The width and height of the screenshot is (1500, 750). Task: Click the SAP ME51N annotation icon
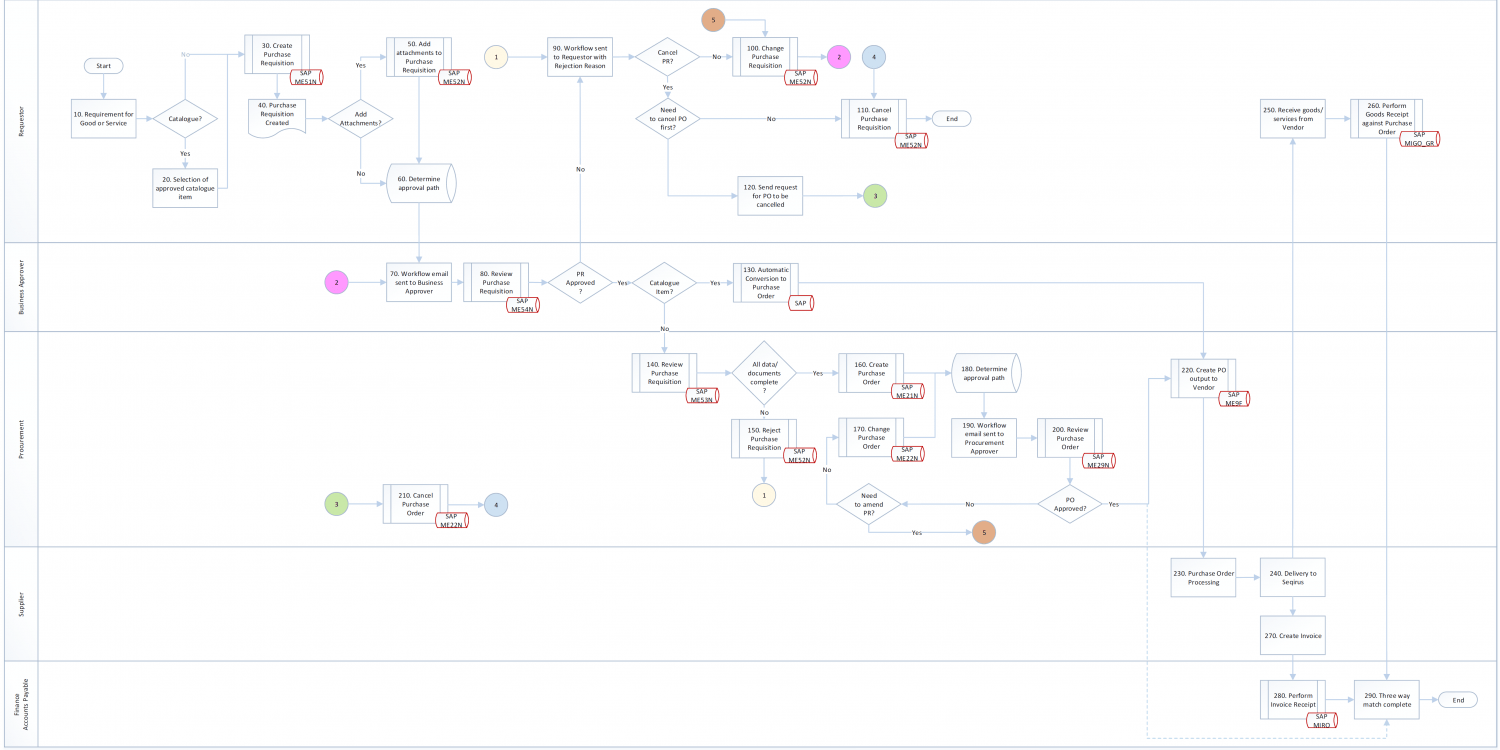coord(306,76)
